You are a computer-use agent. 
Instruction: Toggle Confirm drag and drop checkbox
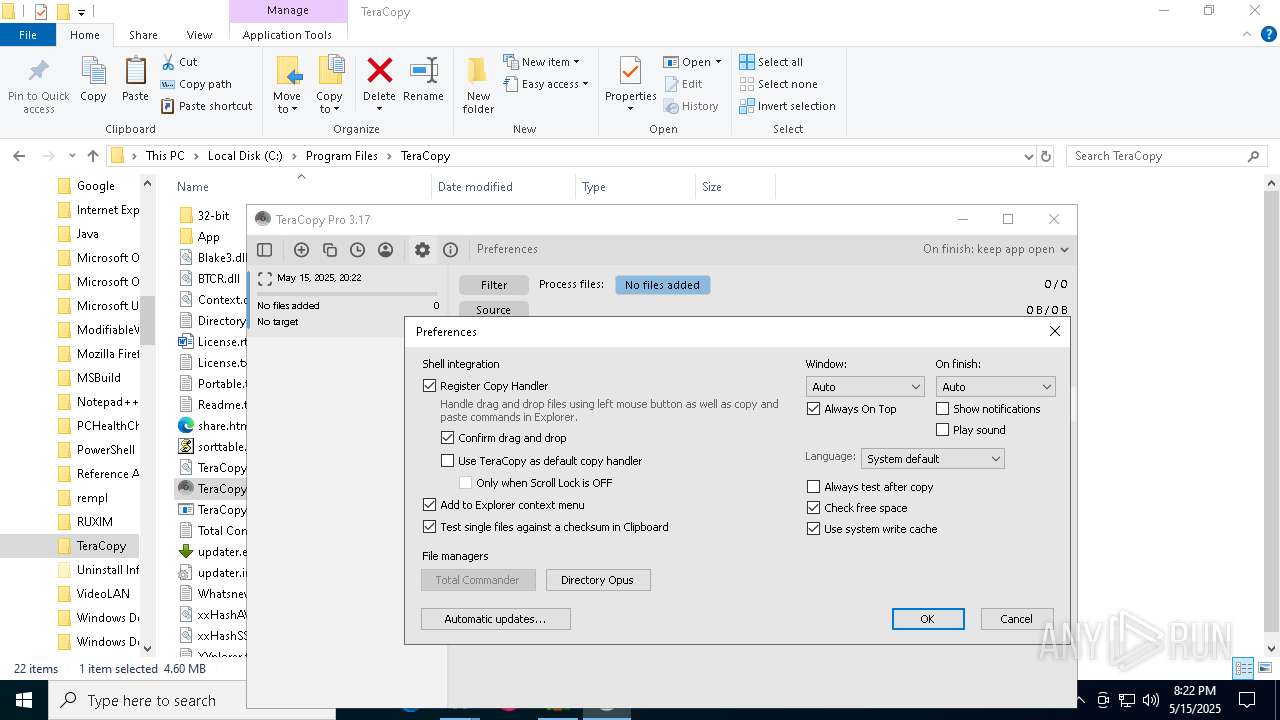(x=448, y=438)
